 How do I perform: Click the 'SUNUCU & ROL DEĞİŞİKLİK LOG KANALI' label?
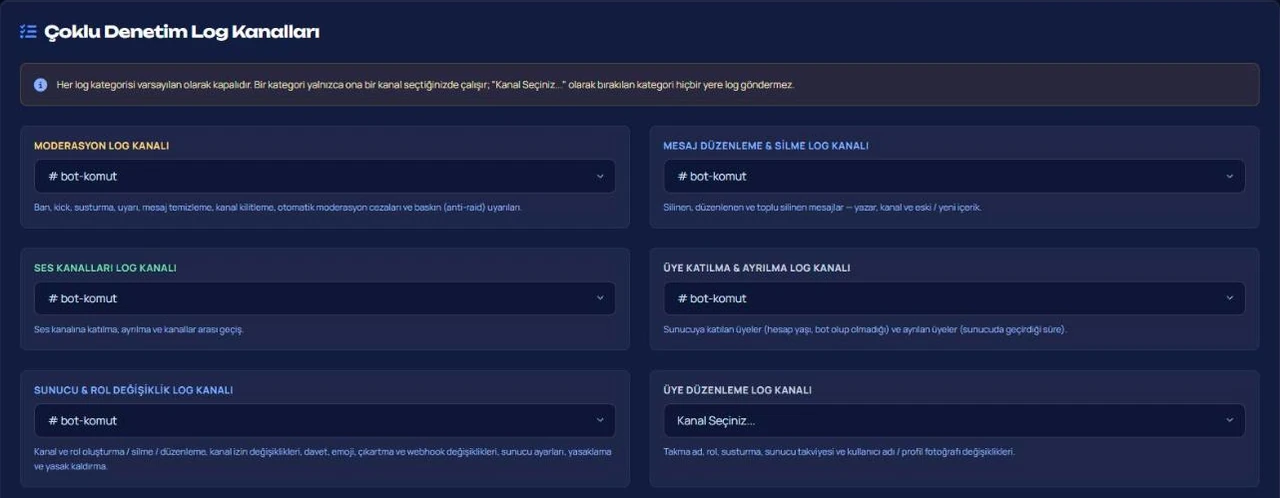133,390
